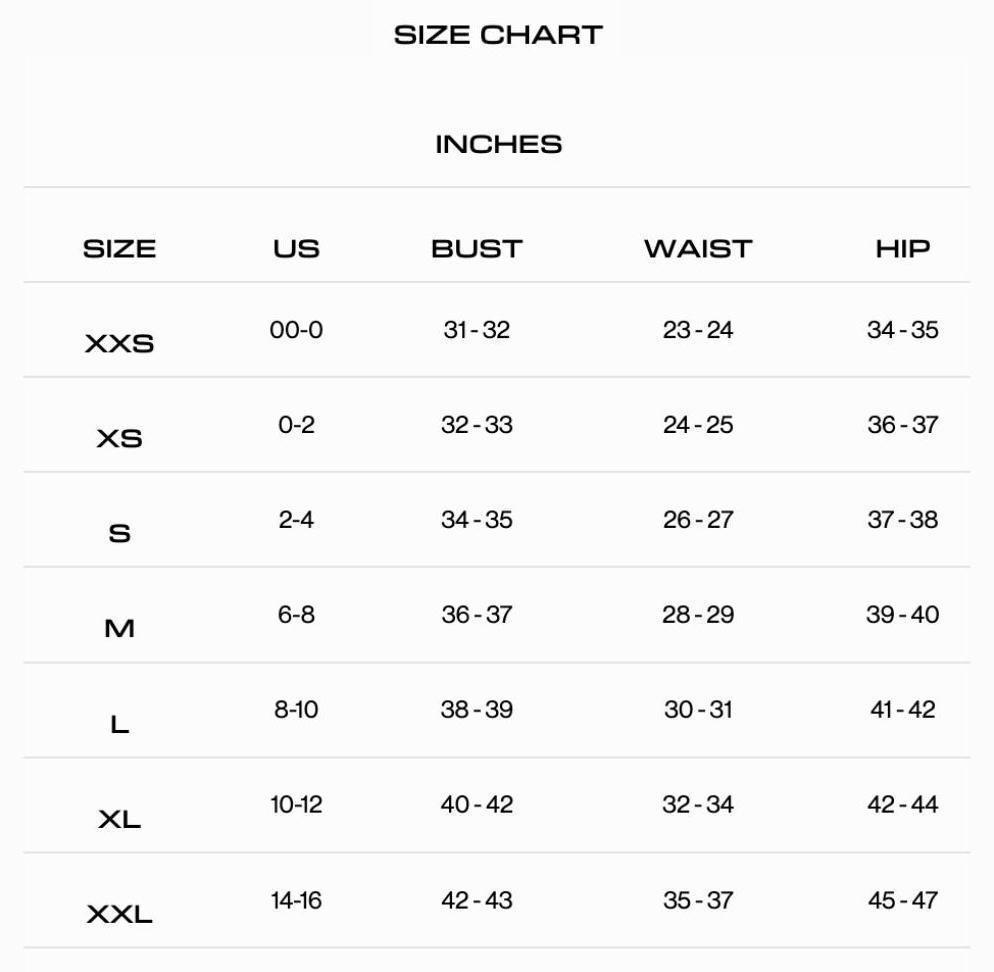The image size is (994, 972).
Task: Select the INCHES unit heading
Action: click(498, 144)
